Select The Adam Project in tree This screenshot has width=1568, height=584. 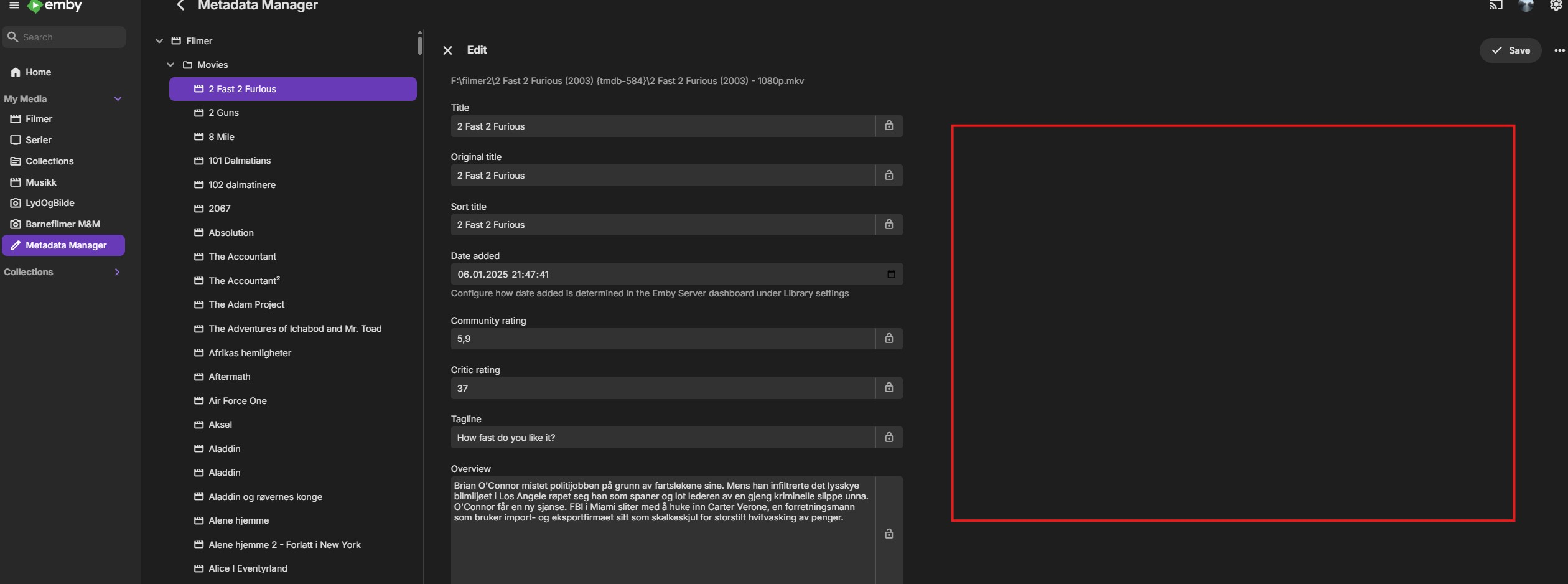tap(246, 304)
